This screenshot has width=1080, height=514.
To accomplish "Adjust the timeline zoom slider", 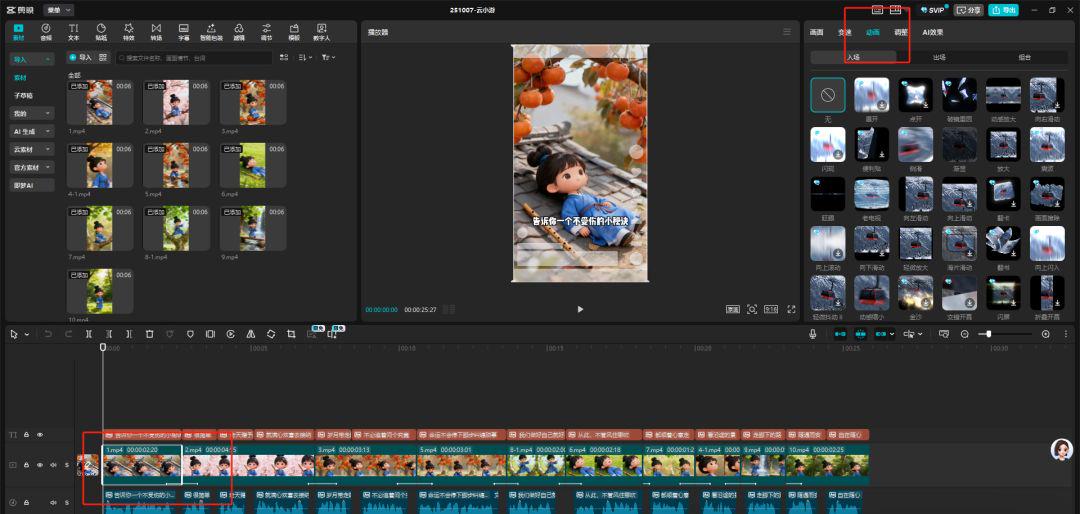I will [x=1006, y=334].
